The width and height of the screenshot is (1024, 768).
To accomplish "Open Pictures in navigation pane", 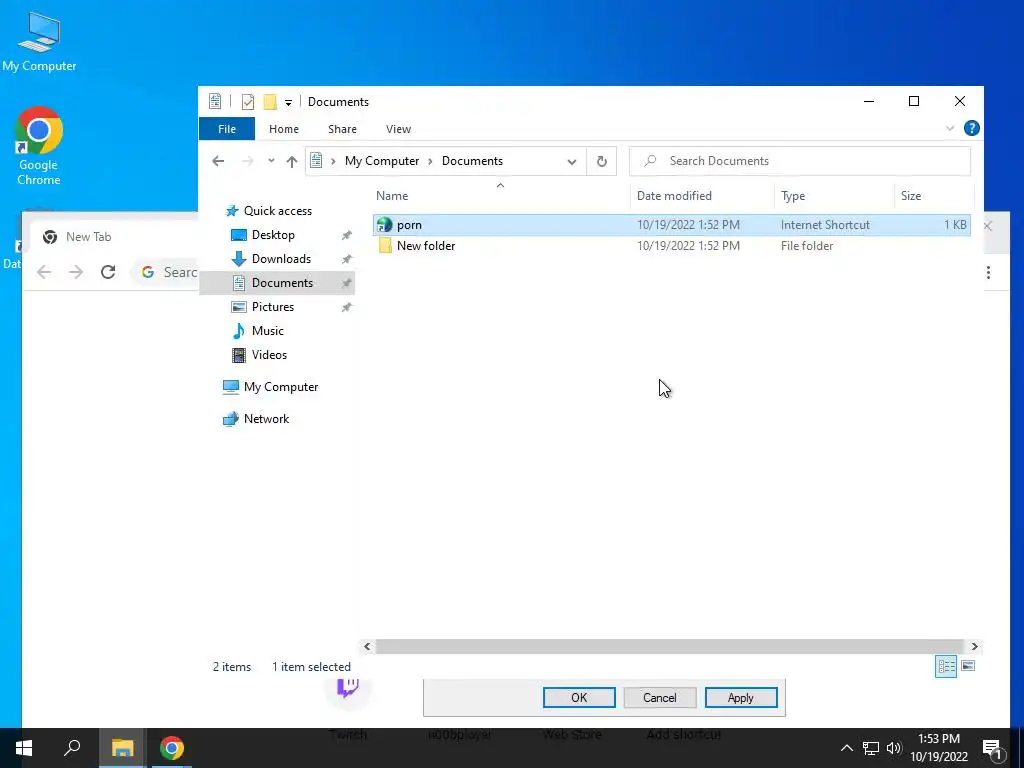I will (x=272, y=307).
